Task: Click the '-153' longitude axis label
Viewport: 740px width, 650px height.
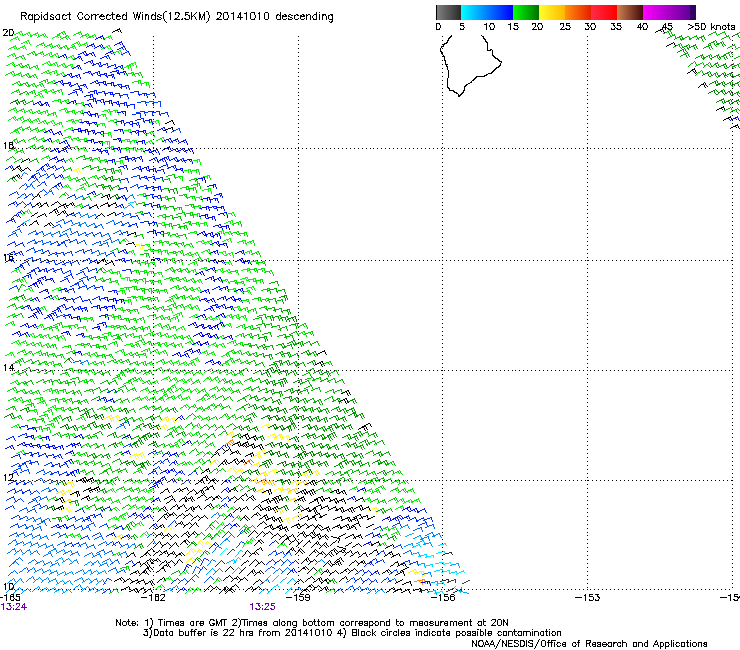Action: (x=588, y=597)
